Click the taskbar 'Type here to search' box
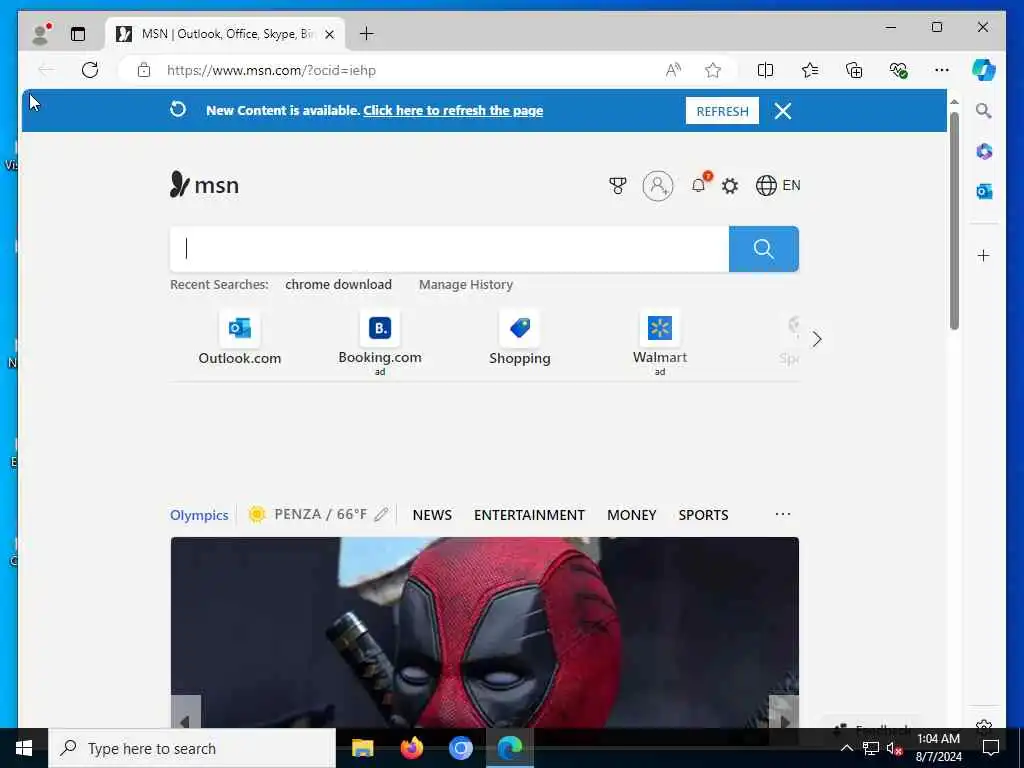Image resolution: width=1024 pixels, height=768 pixels. click(x=192, y=748)
